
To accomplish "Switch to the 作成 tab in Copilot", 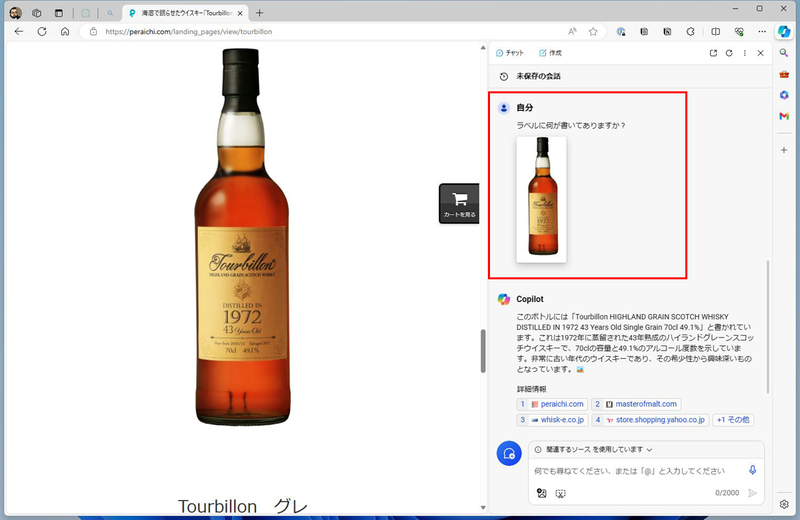I will point(550,53).
